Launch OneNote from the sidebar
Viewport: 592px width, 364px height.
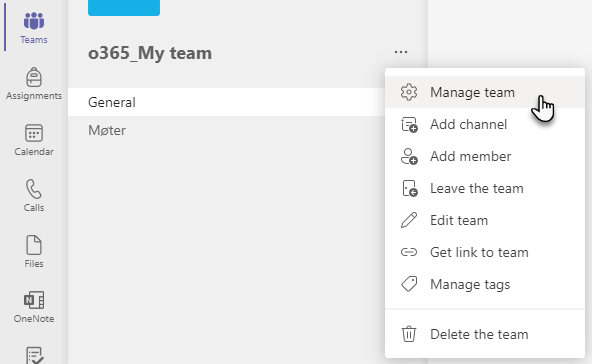pos(34,307)
